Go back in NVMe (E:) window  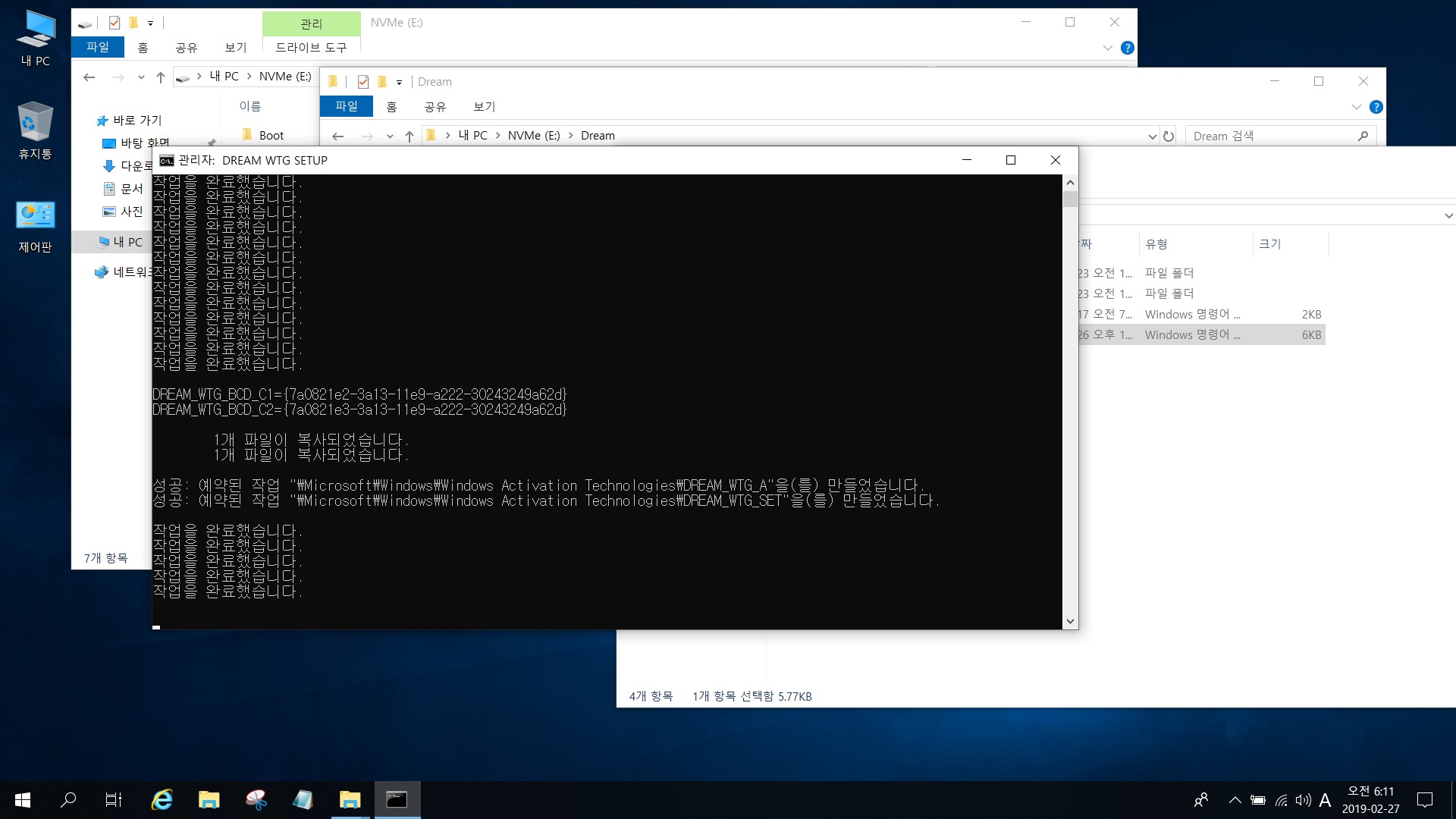pyautogui.click(x=89, y=77)
